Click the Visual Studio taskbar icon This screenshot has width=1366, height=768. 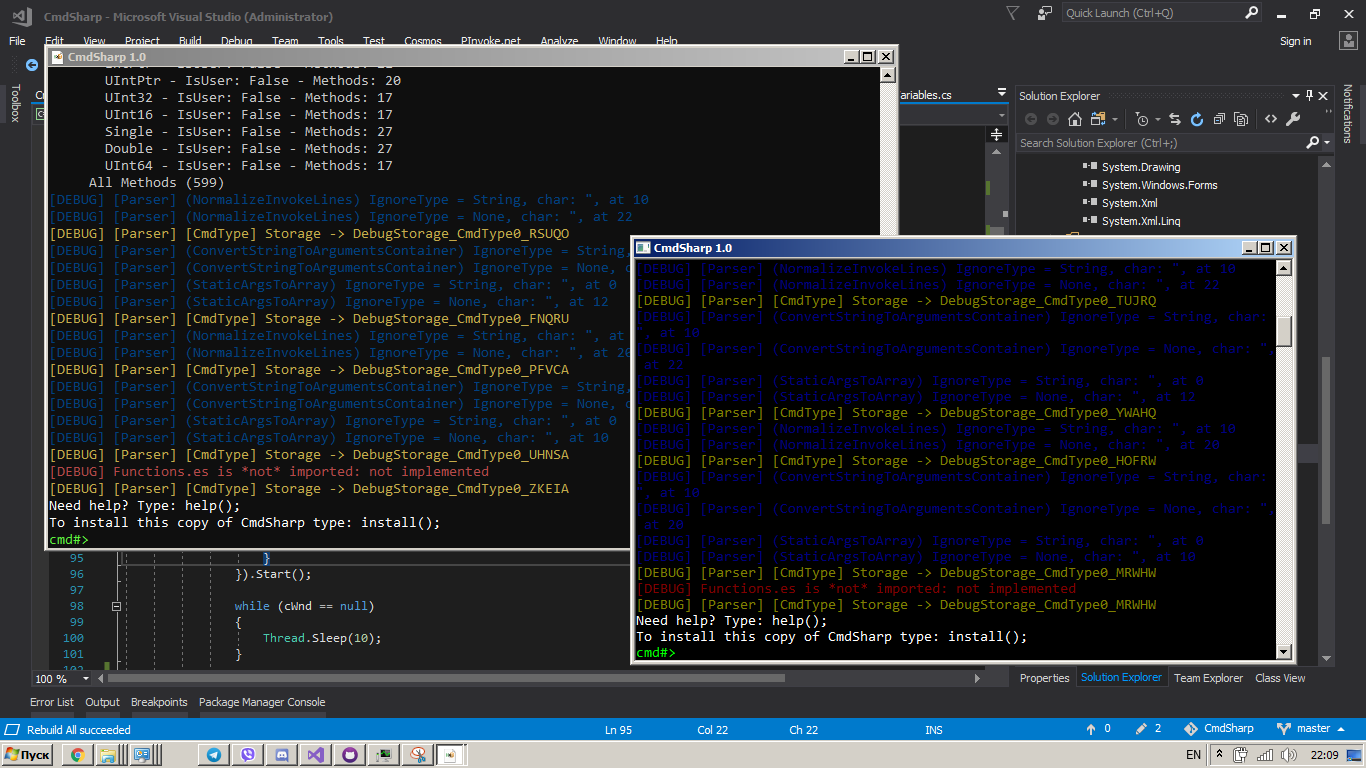(x=316, y=755)
